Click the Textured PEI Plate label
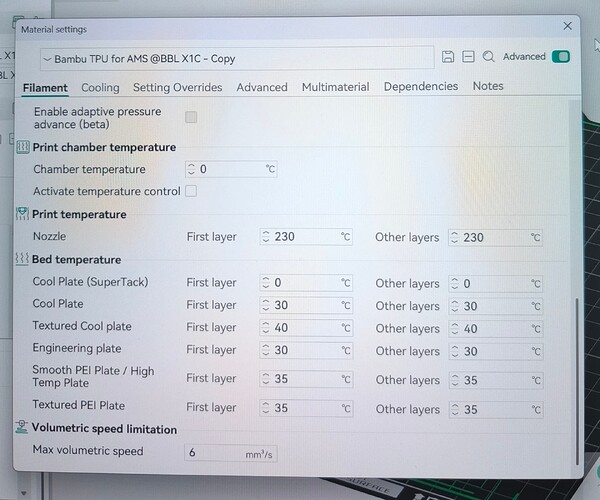Image resolution: width=600 pixels, height=500 pixels. [x=79, y=405]
